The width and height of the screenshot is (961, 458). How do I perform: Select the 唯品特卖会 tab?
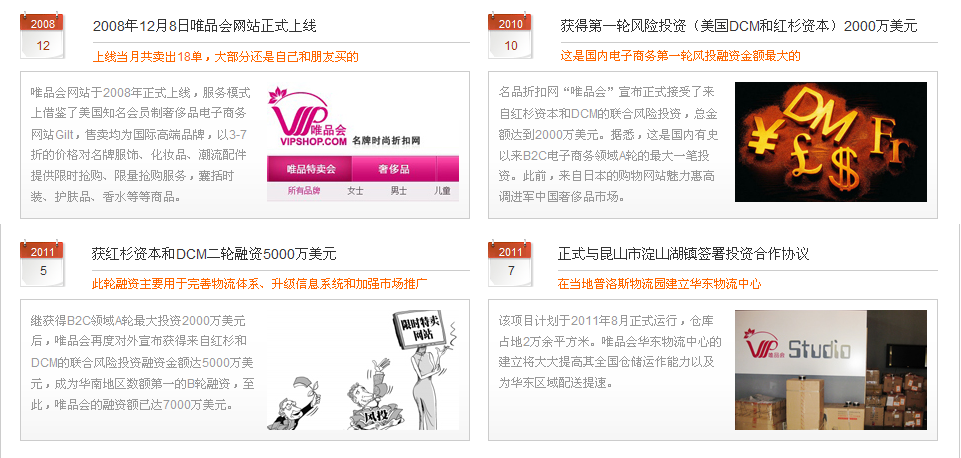[311, 169]
